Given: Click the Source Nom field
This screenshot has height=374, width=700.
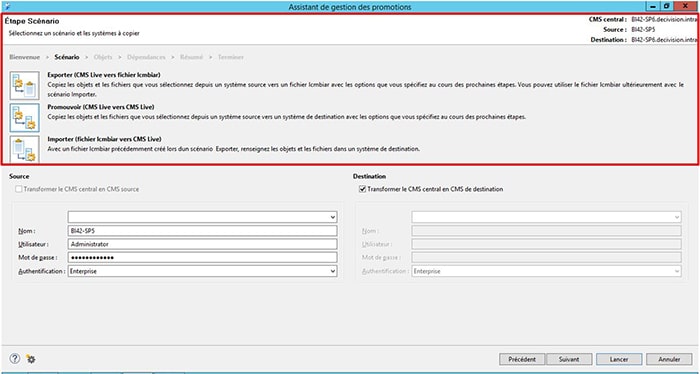Looking at the screenshot, I should pyautogui.click(x=202, y=231).
